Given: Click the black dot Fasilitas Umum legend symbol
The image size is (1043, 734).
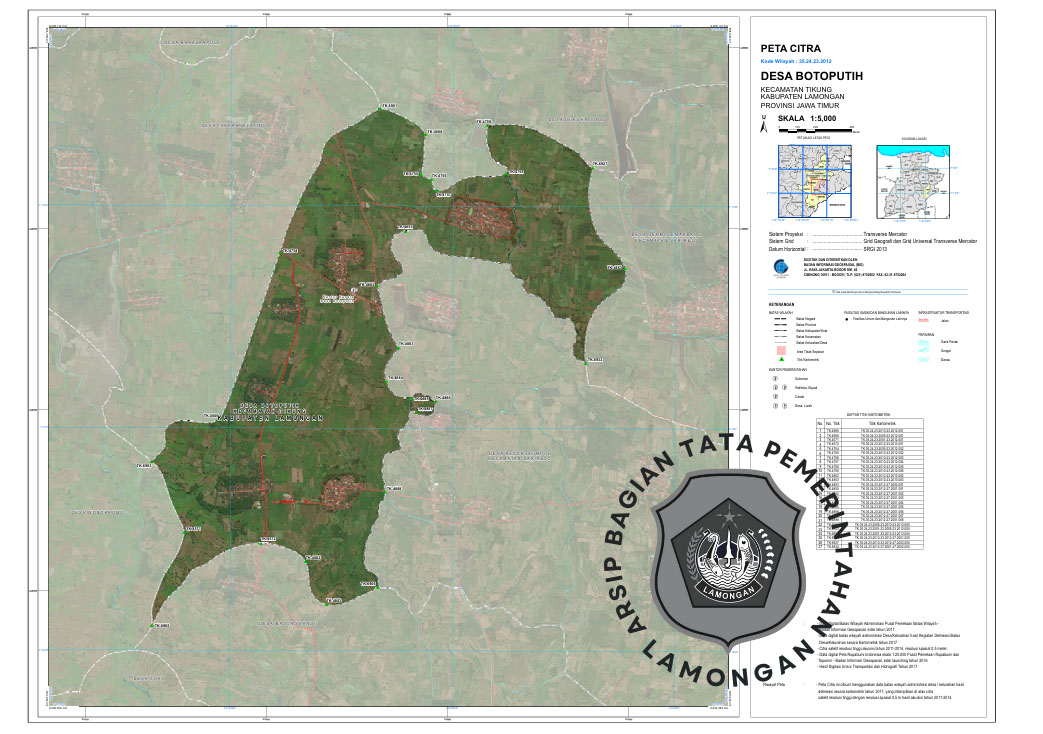Looking at the screenshot, I should coord(848,318).
